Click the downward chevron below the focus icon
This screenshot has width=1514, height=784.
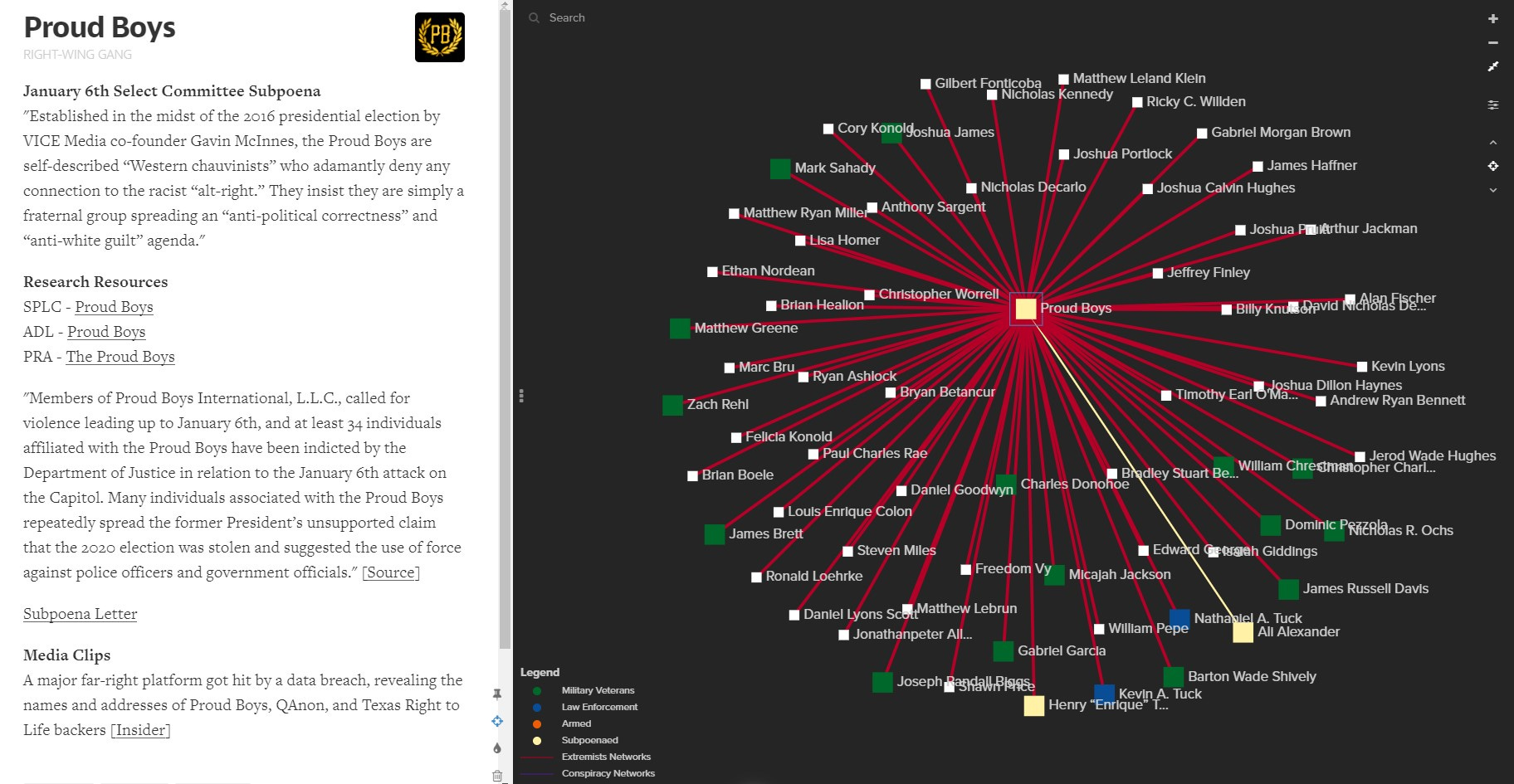1492,190
